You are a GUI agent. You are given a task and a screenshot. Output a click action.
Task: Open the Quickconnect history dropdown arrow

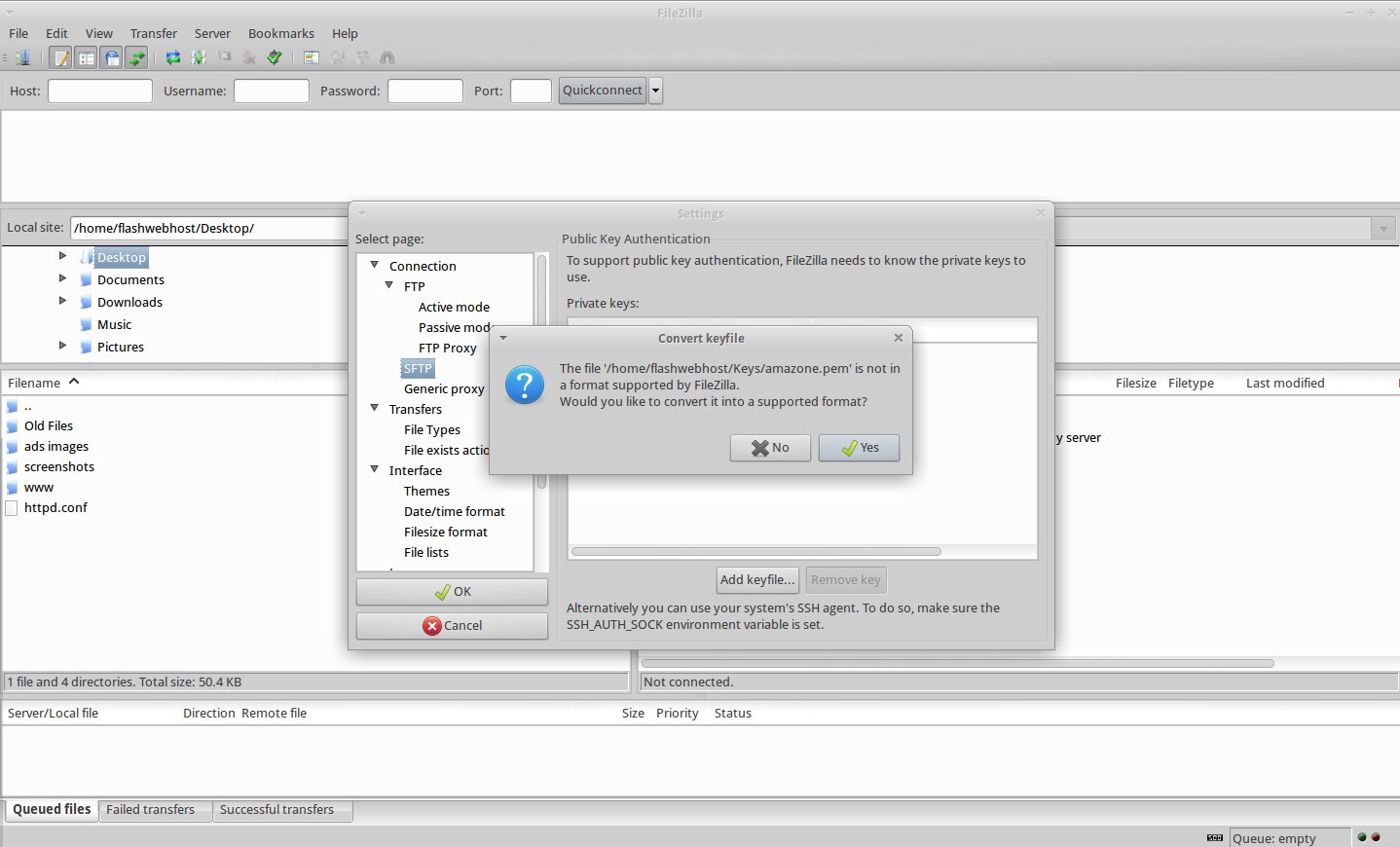656,91
